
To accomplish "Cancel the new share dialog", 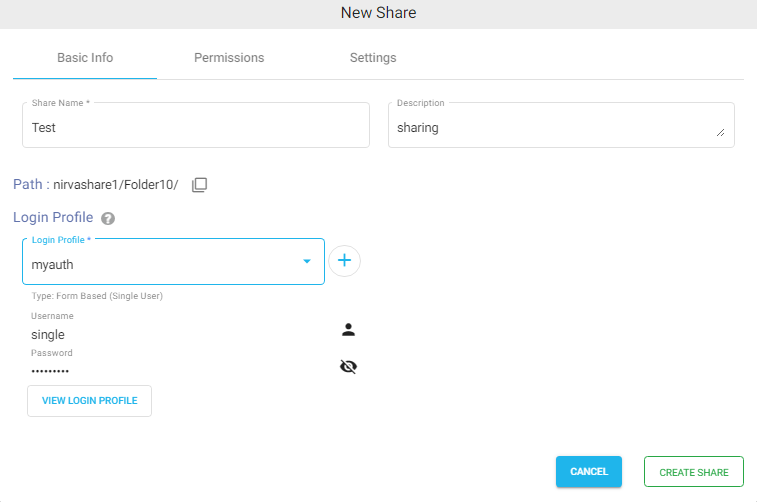I will [589, 472].
